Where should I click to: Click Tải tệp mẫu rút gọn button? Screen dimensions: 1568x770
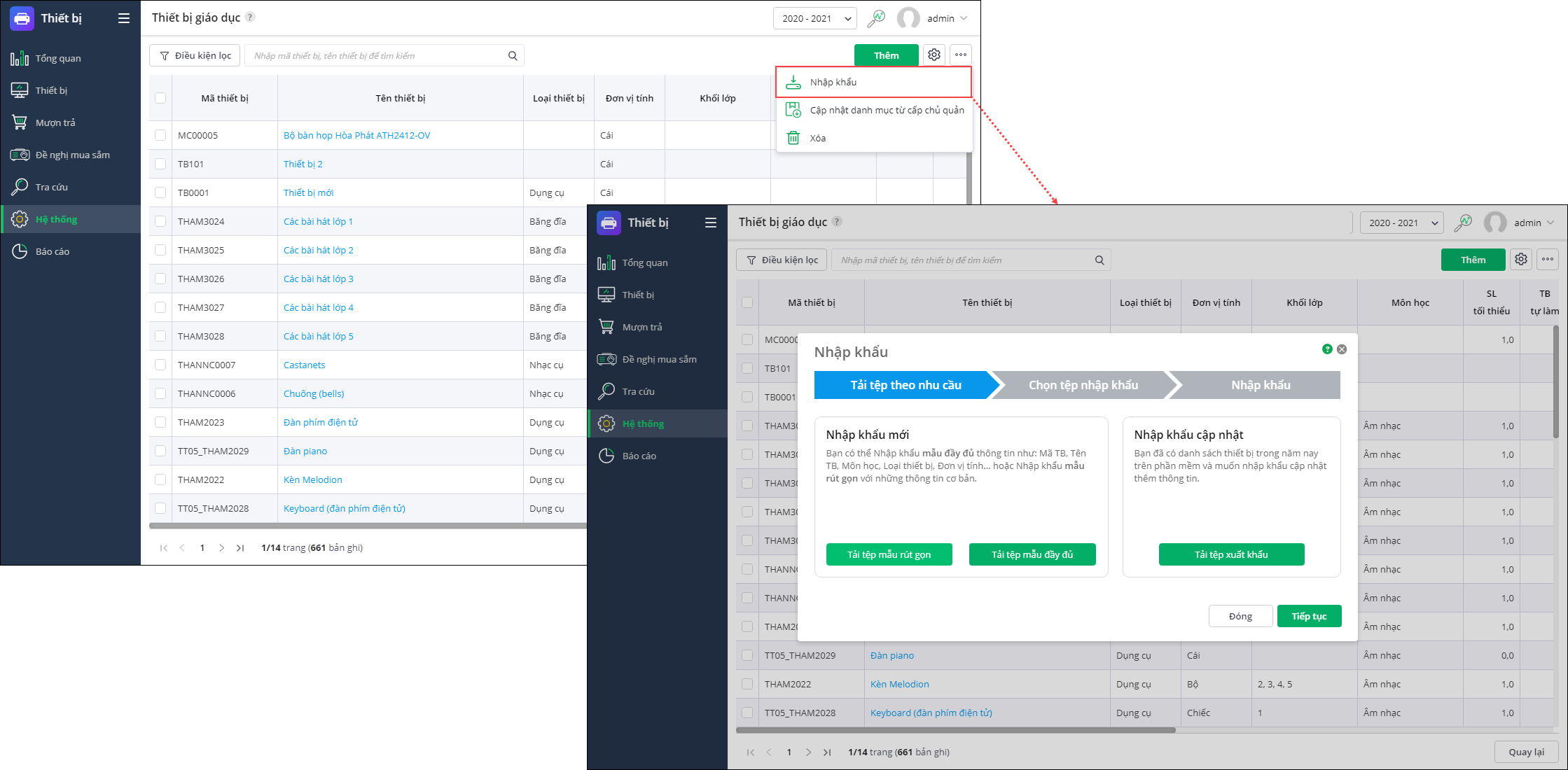889,554
